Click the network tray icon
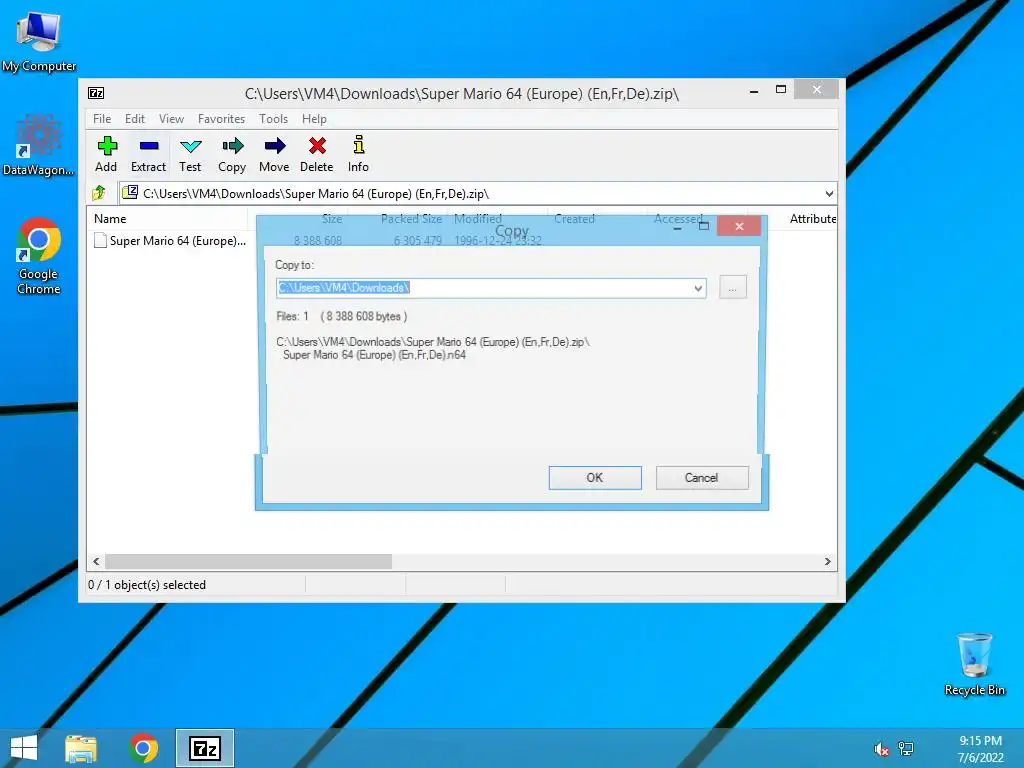Viewport: 1024px width, 768px height. pos(906,749)
